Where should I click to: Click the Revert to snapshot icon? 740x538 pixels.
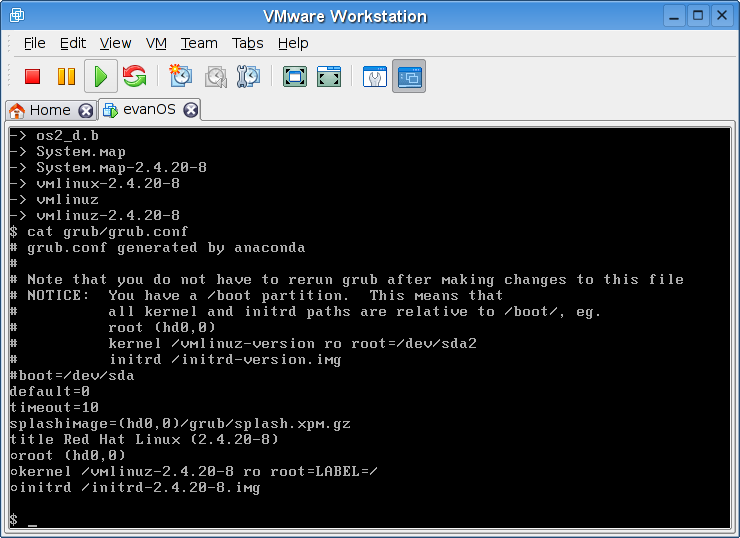[215, 76]
